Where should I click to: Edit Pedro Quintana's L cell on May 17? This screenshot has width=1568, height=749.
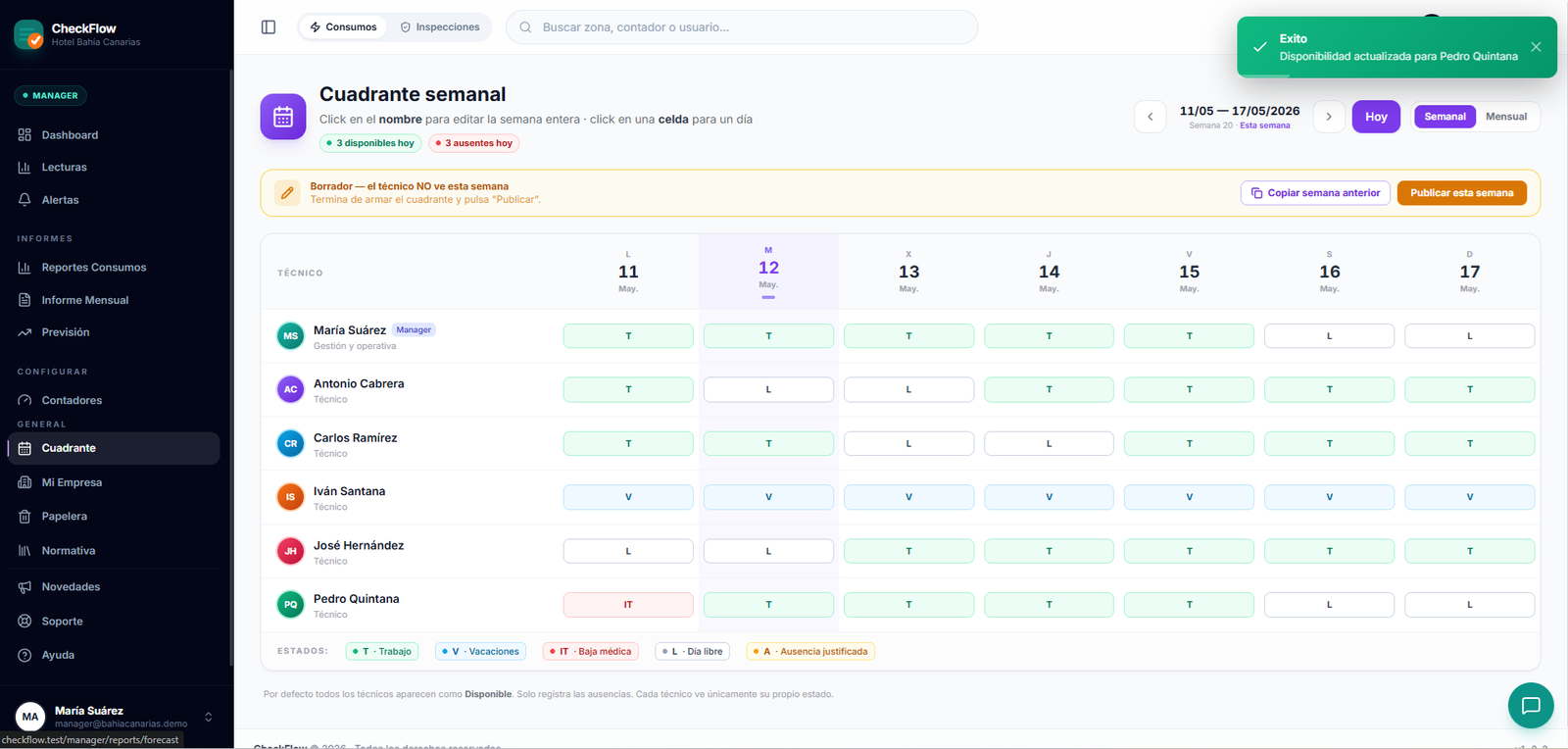(x=1469, y=605)
